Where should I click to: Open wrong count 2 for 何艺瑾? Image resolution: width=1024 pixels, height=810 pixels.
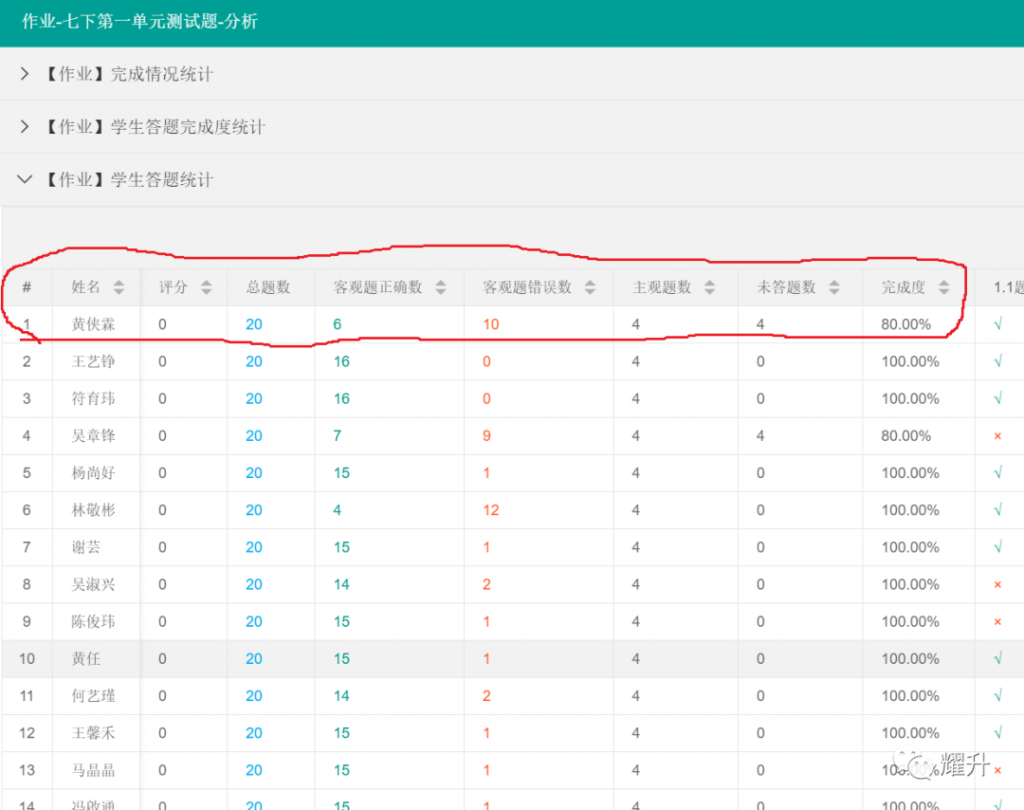[487, 696]
